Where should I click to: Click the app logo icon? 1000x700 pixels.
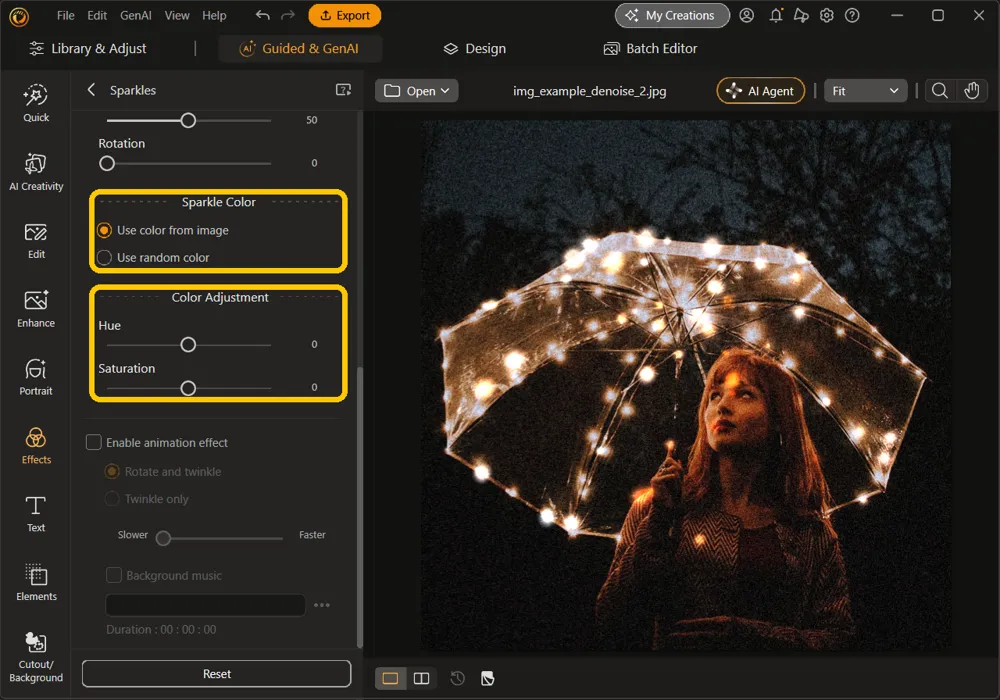18,16
